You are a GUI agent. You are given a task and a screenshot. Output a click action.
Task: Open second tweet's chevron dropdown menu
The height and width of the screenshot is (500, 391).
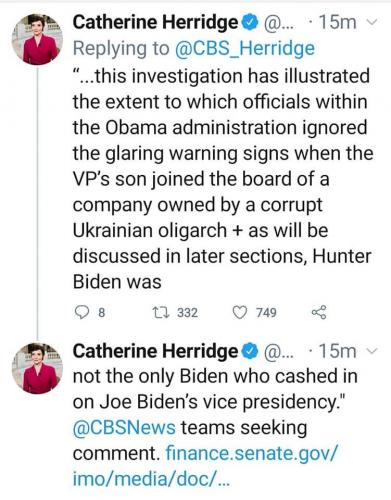pyautogui.click(x=372, y=351)
